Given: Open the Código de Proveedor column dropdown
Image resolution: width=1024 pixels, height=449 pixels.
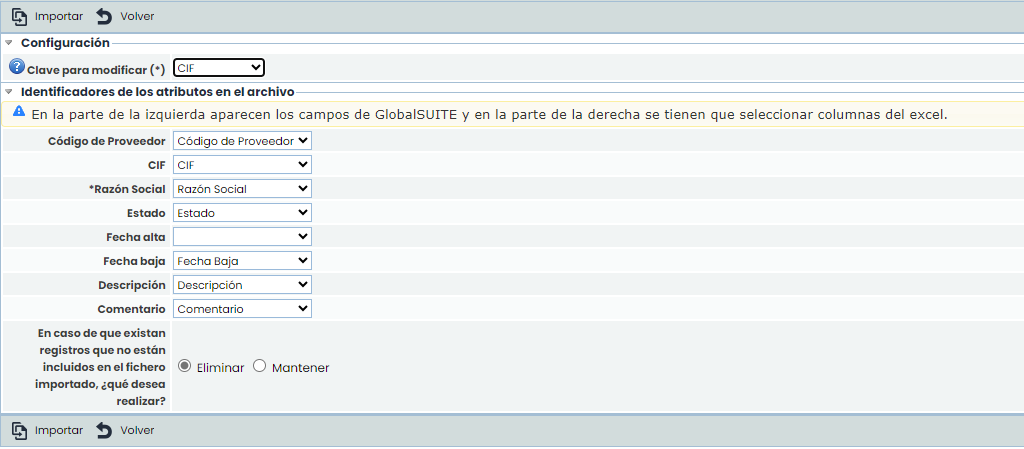Looking at the screenshot, I should click(x=242, y=141).
